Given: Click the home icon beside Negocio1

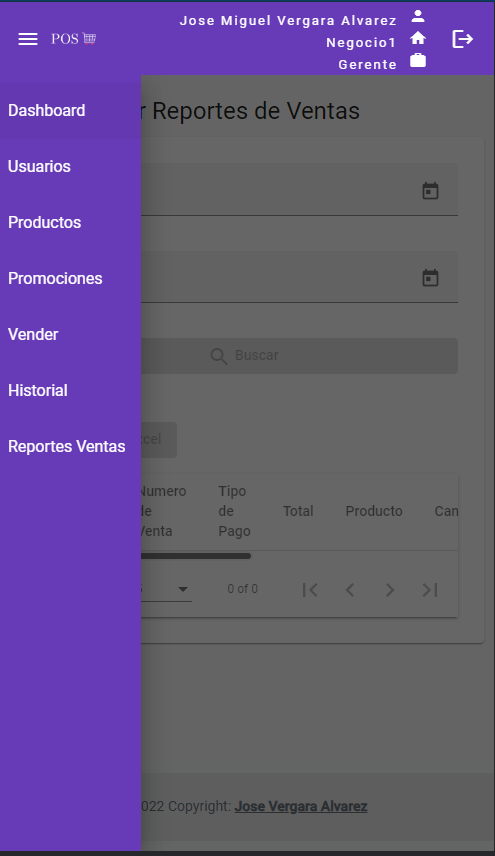Looking at the screenshot, I should click(418, 38).
